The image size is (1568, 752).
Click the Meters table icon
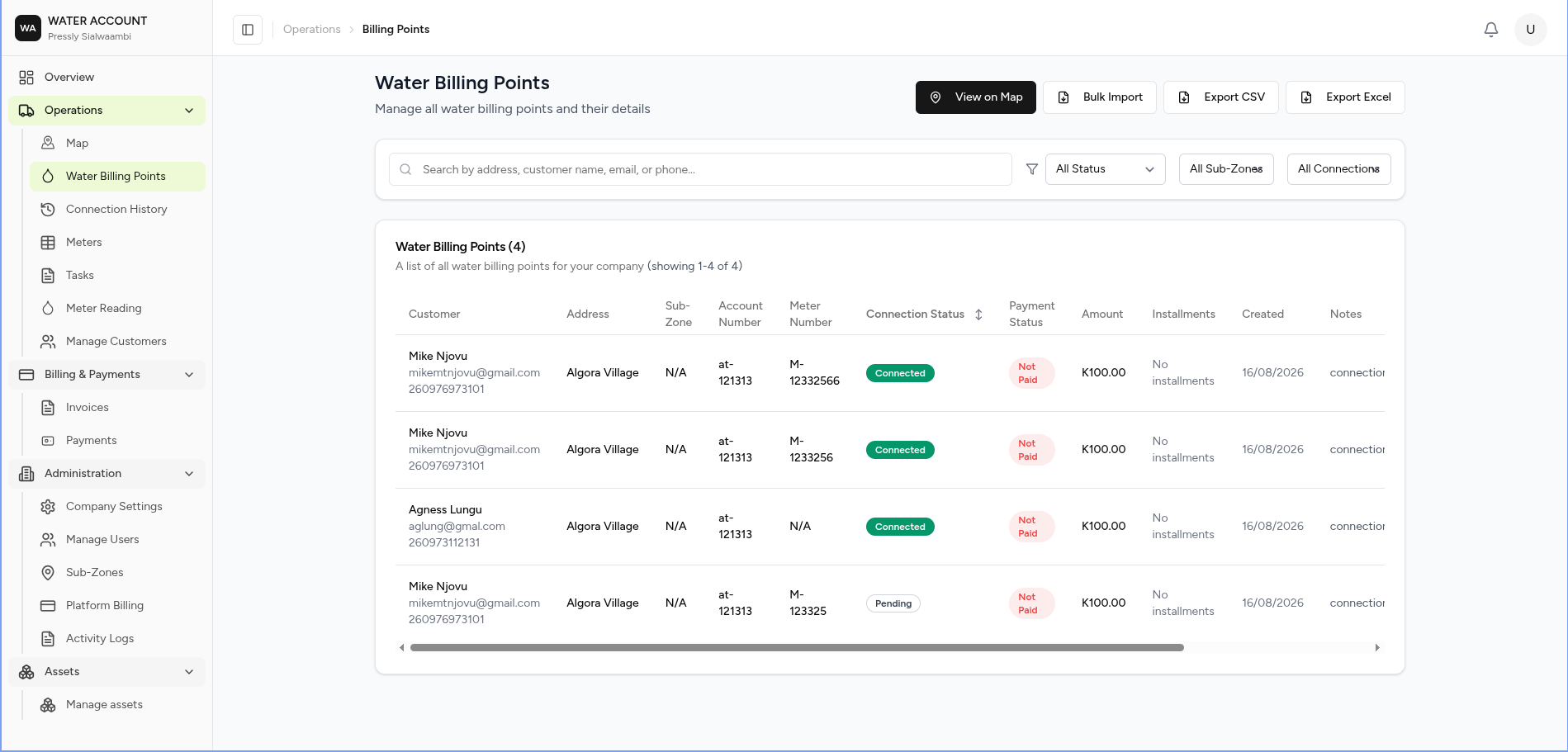pyautogui.click(x=48, y=243)
